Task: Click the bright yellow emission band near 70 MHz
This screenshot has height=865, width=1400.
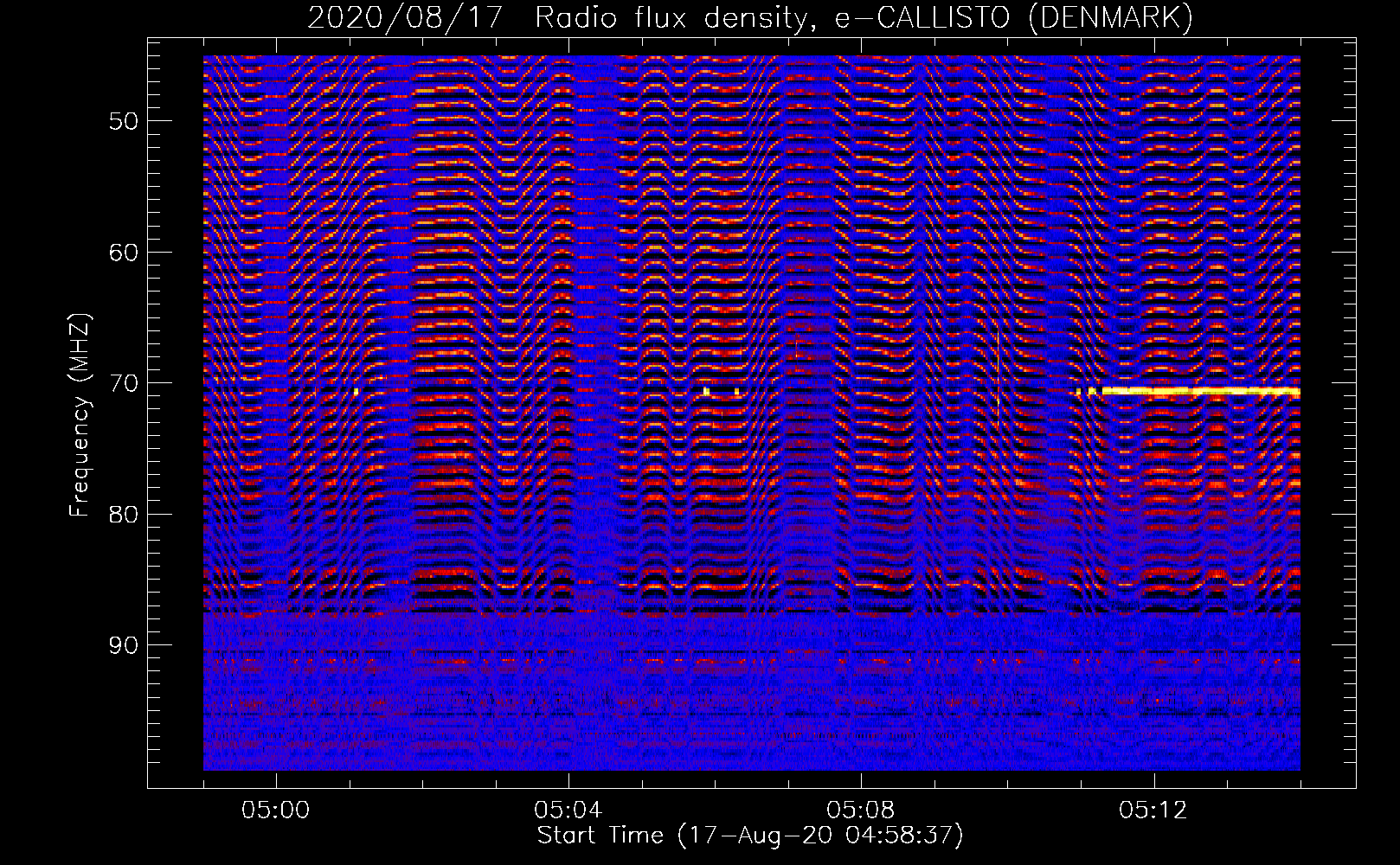Action: pyautogui.click(x=1200, y=391)
